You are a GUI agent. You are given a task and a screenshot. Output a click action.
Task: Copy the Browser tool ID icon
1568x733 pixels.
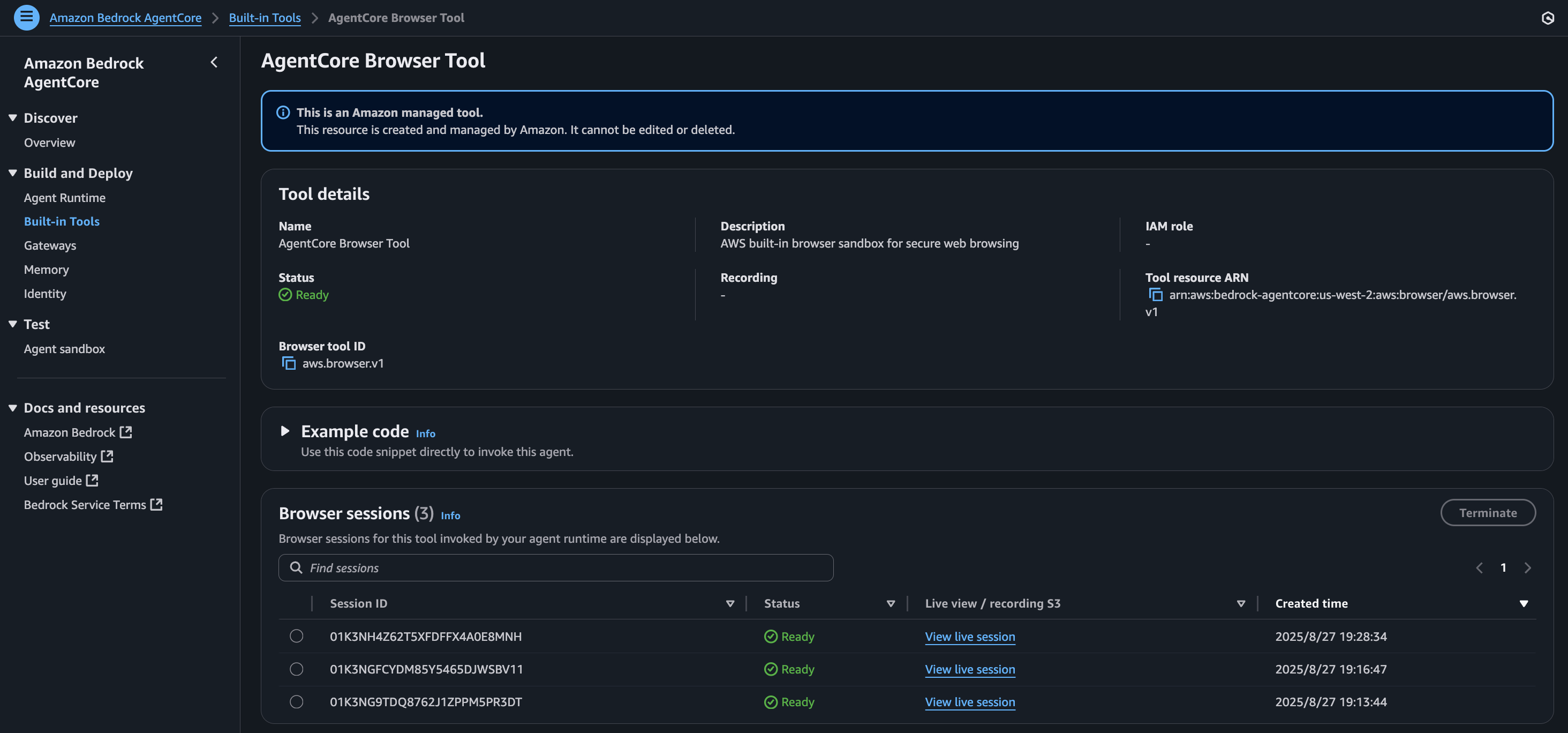pos(289,363)
